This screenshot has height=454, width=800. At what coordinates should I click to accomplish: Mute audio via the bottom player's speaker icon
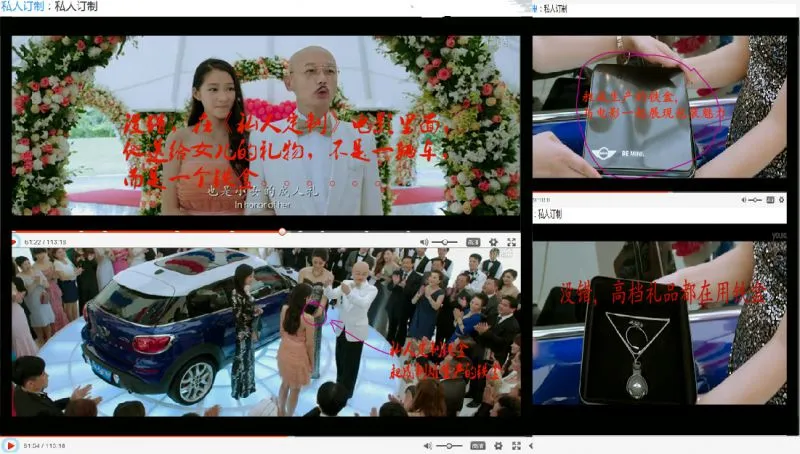tap(428, 446)
